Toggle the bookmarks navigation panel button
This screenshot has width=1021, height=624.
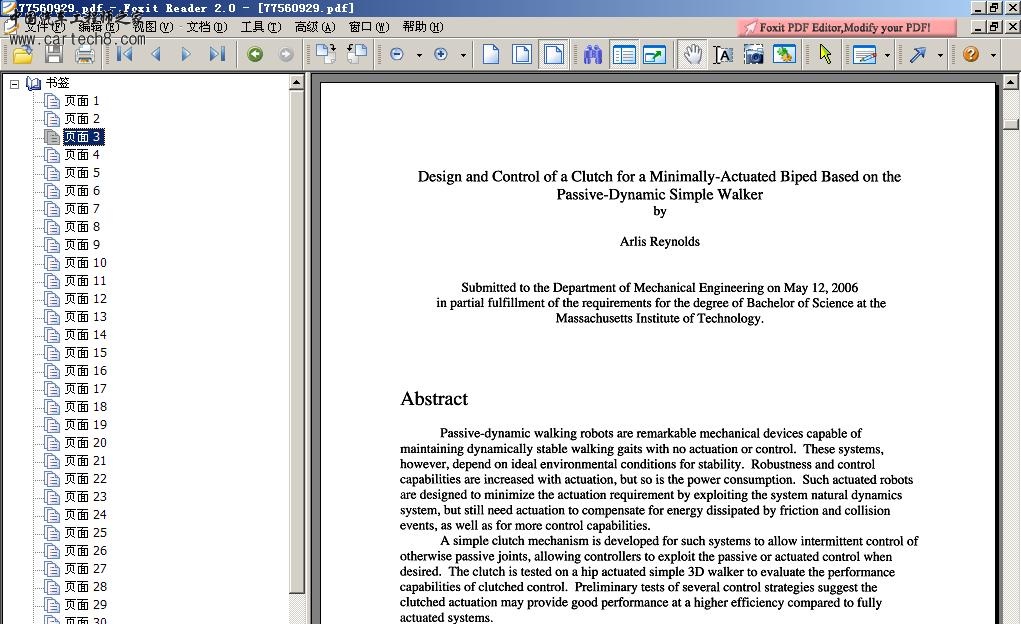624,54
